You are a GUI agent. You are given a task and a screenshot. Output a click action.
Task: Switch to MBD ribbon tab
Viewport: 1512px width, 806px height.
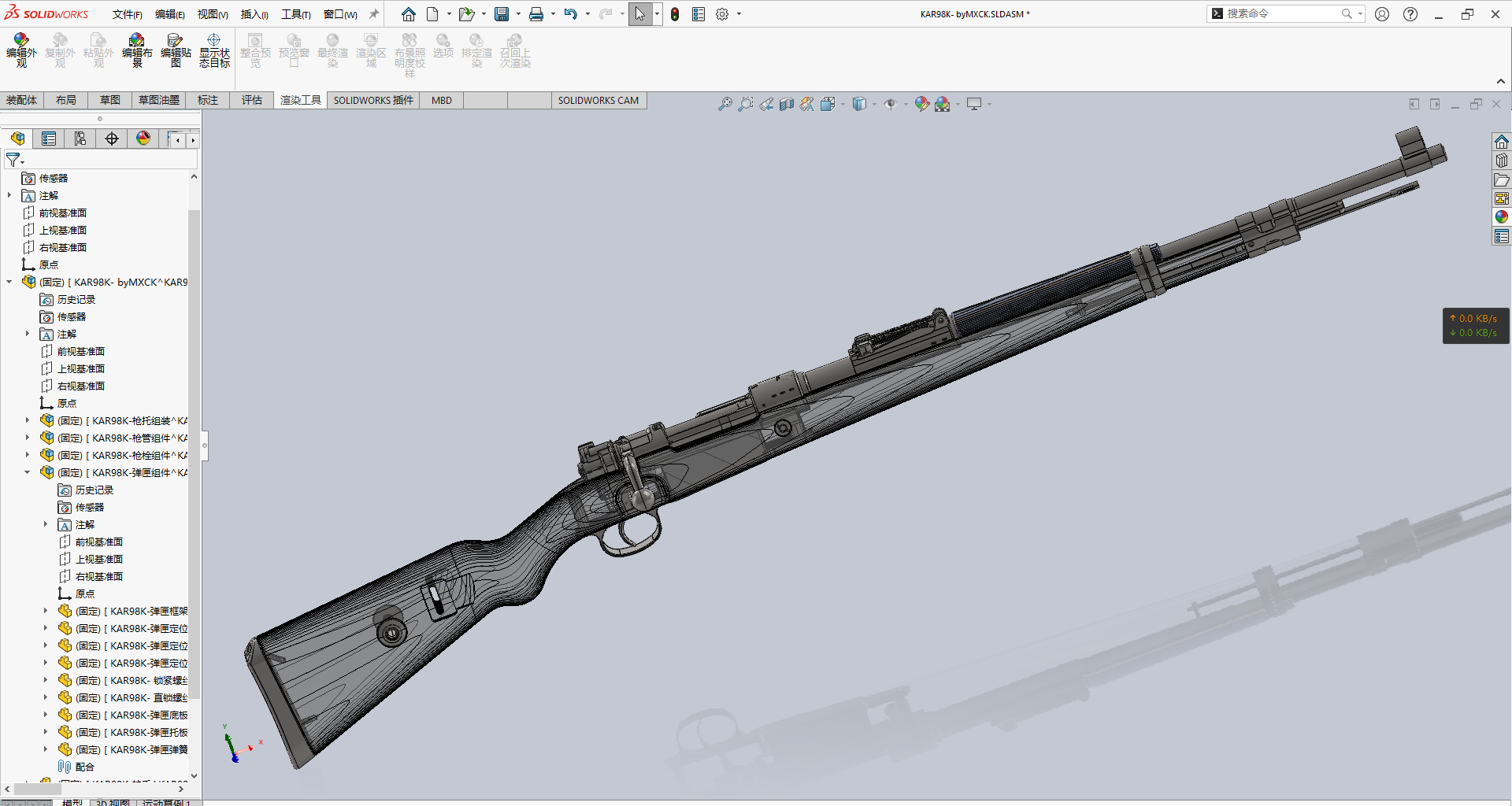click(x=442, y=101)
